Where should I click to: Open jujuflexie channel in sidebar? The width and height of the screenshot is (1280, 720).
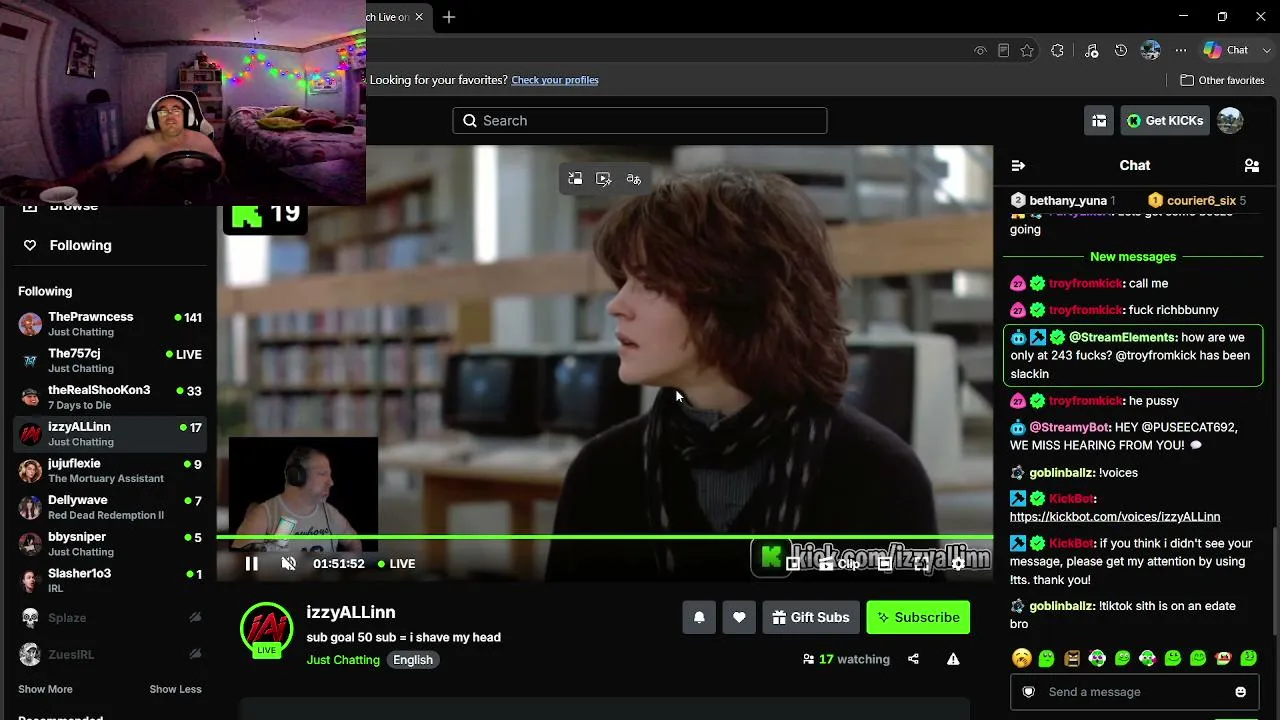coord(110,471)
